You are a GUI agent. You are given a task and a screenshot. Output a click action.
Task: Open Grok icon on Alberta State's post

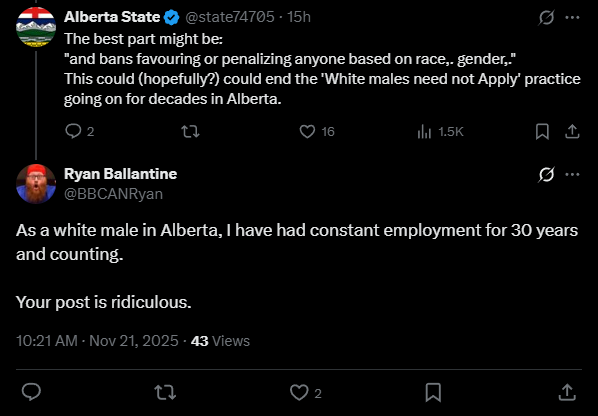coord(546,18)
